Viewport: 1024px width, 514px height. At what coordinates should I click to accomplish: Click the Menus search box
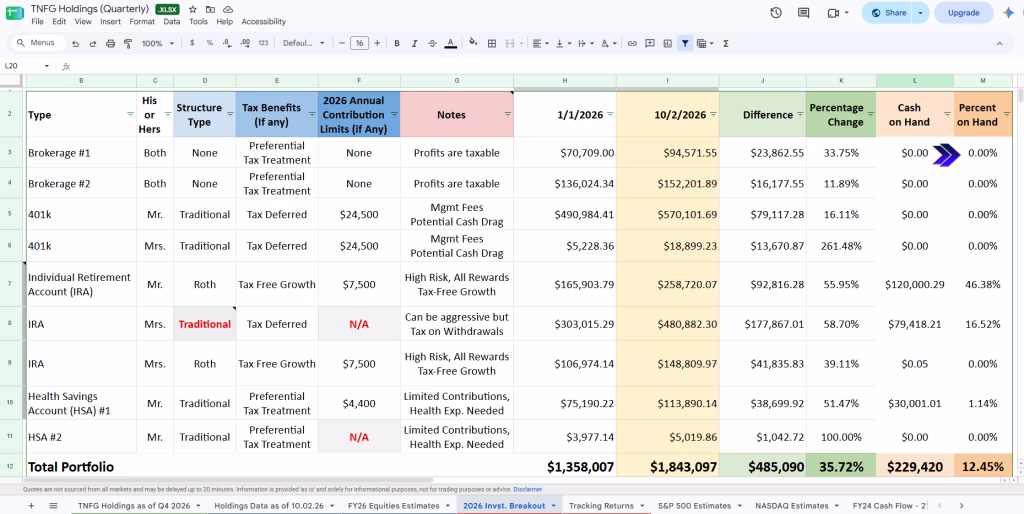(39, 43)
